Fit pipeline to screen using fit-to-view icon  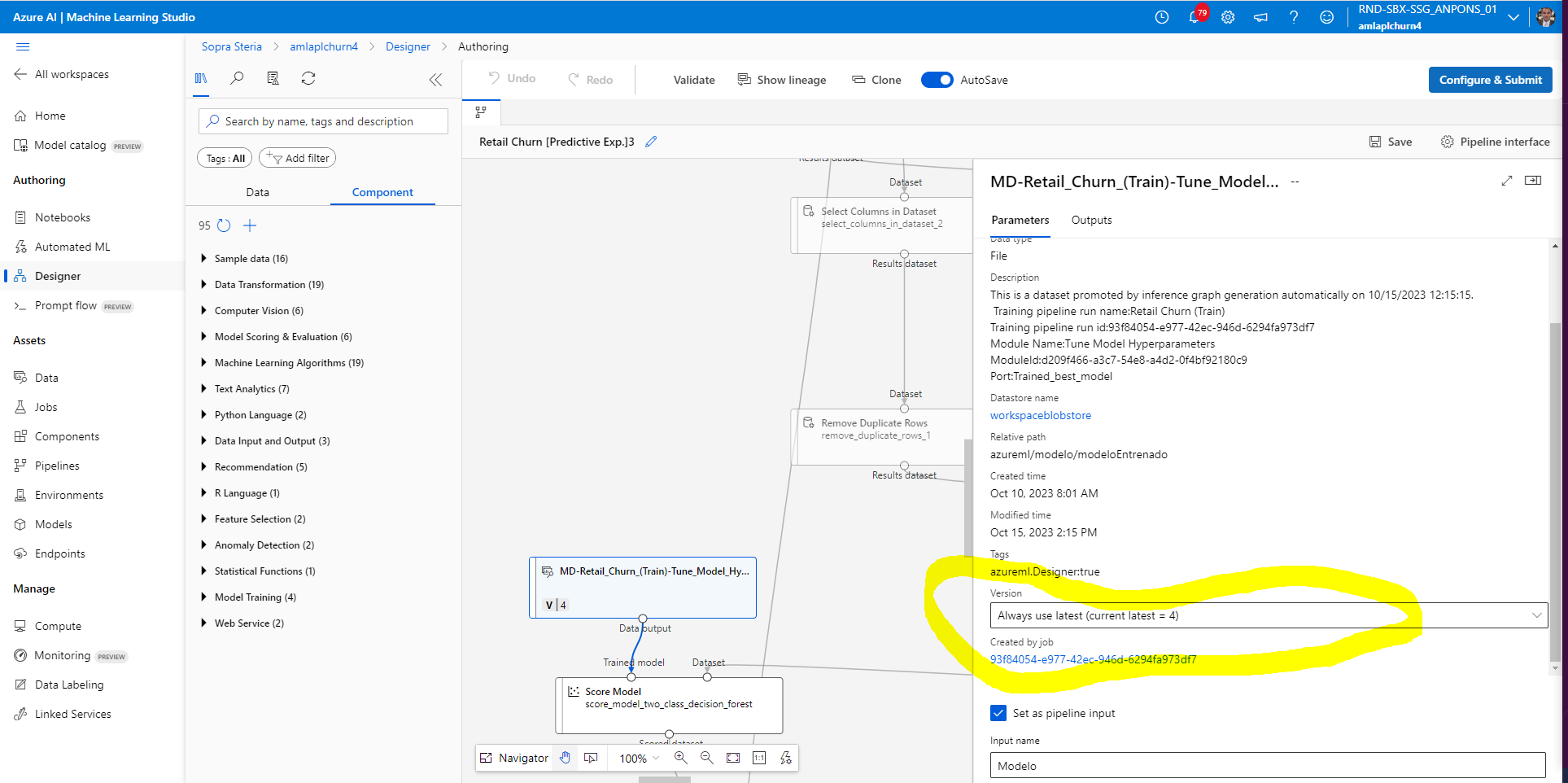(732, 758)
